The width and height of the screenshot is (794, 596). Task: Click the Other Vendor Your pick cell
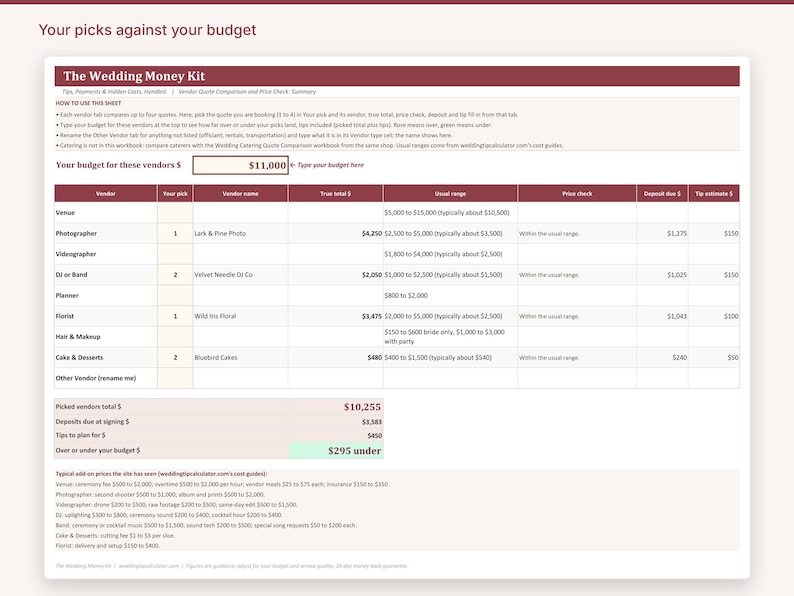click(175, 378)
